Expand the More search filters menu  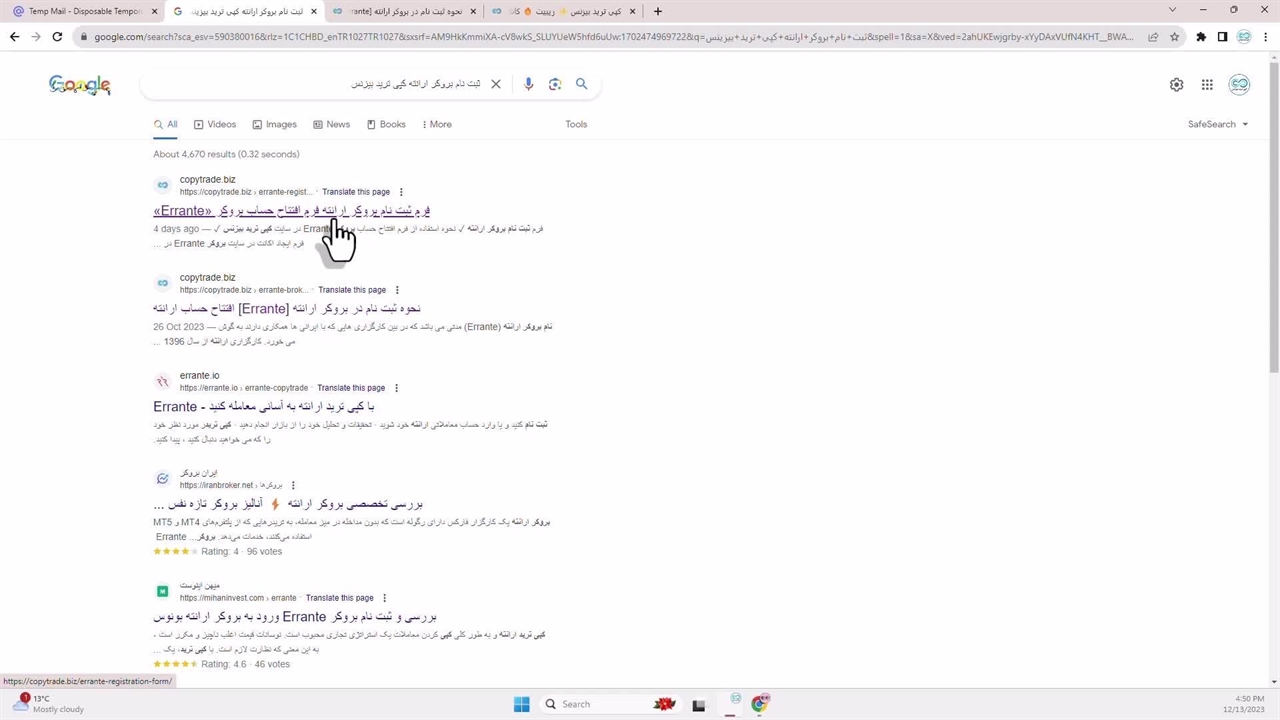click(x=436, y=124)
